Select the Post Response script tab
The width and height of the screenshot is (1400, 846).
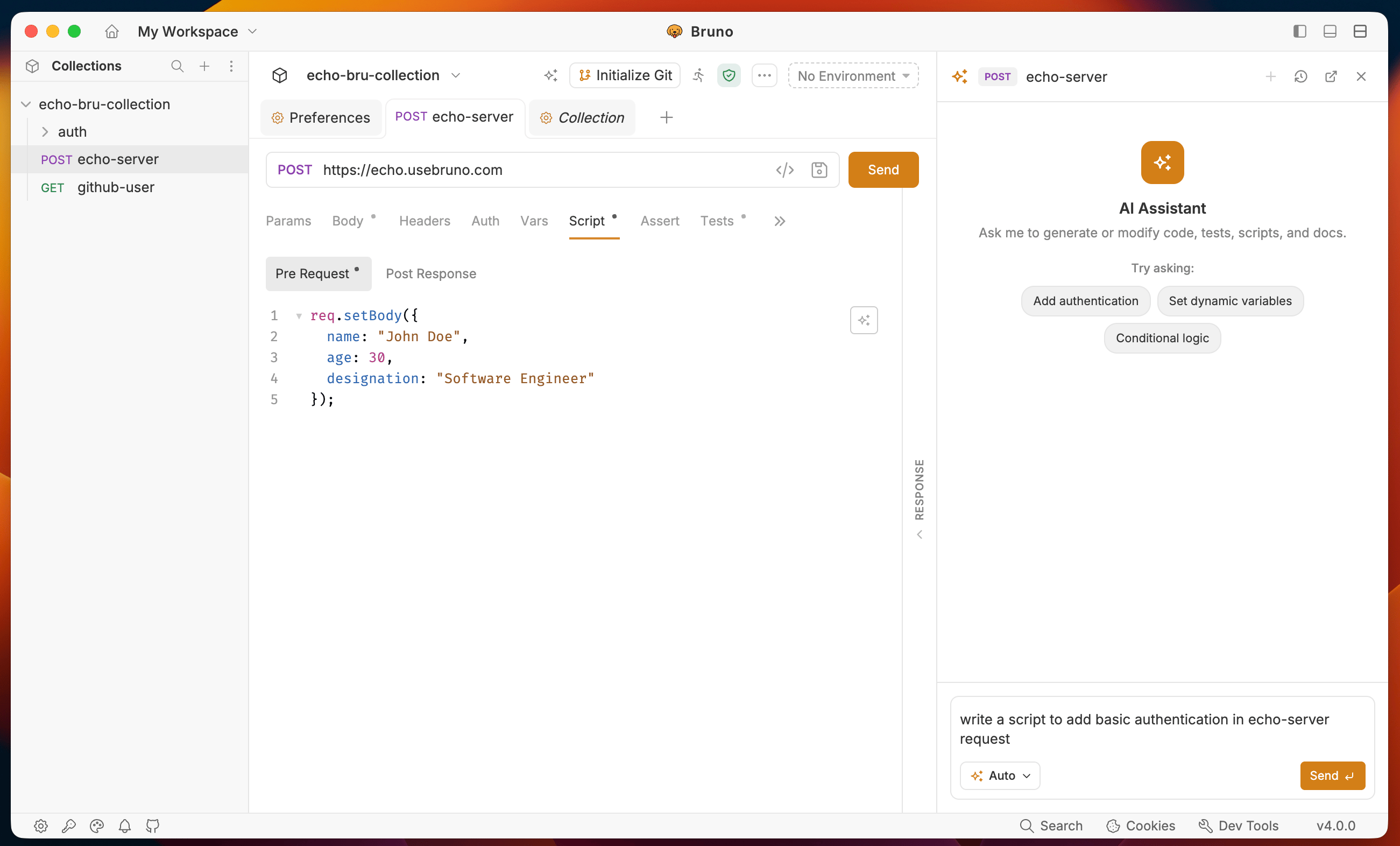[430, 274]
